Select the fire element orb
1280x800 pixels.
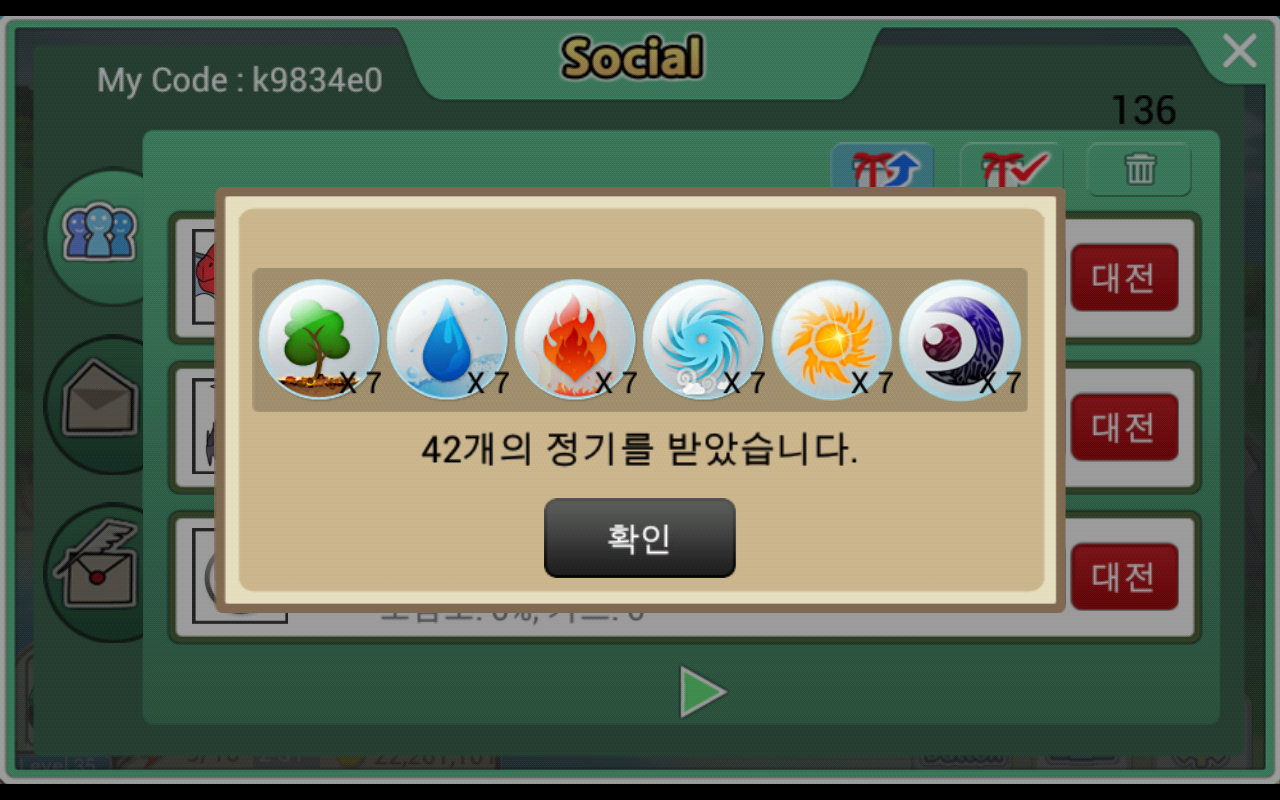(575, 339)
